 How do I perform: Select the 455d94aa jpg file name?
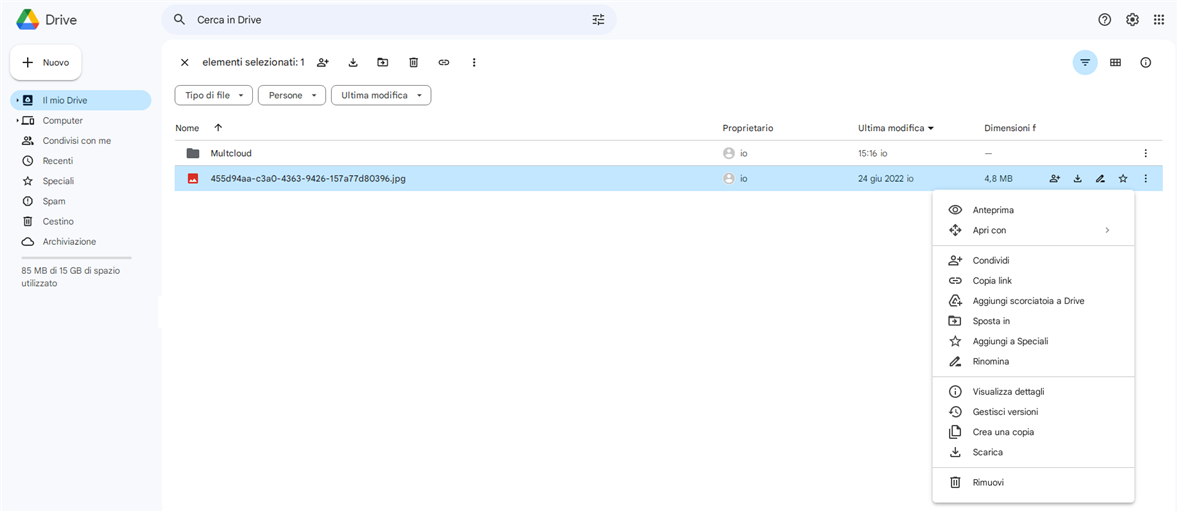tap(309, 179)
